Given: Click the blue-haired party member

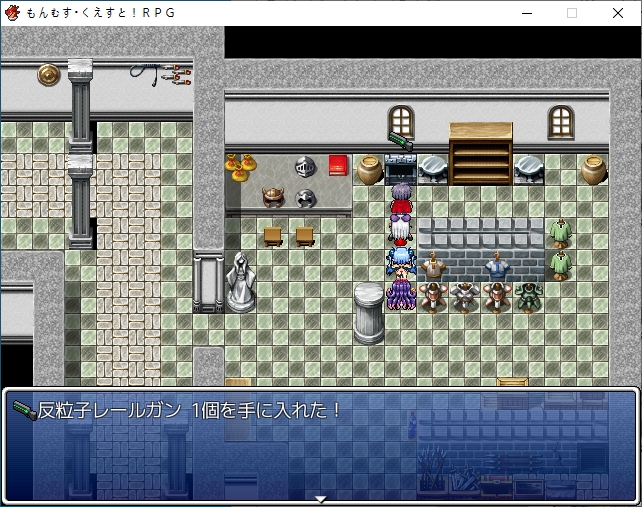Looking at the screenshot, I should pos(401,263).
